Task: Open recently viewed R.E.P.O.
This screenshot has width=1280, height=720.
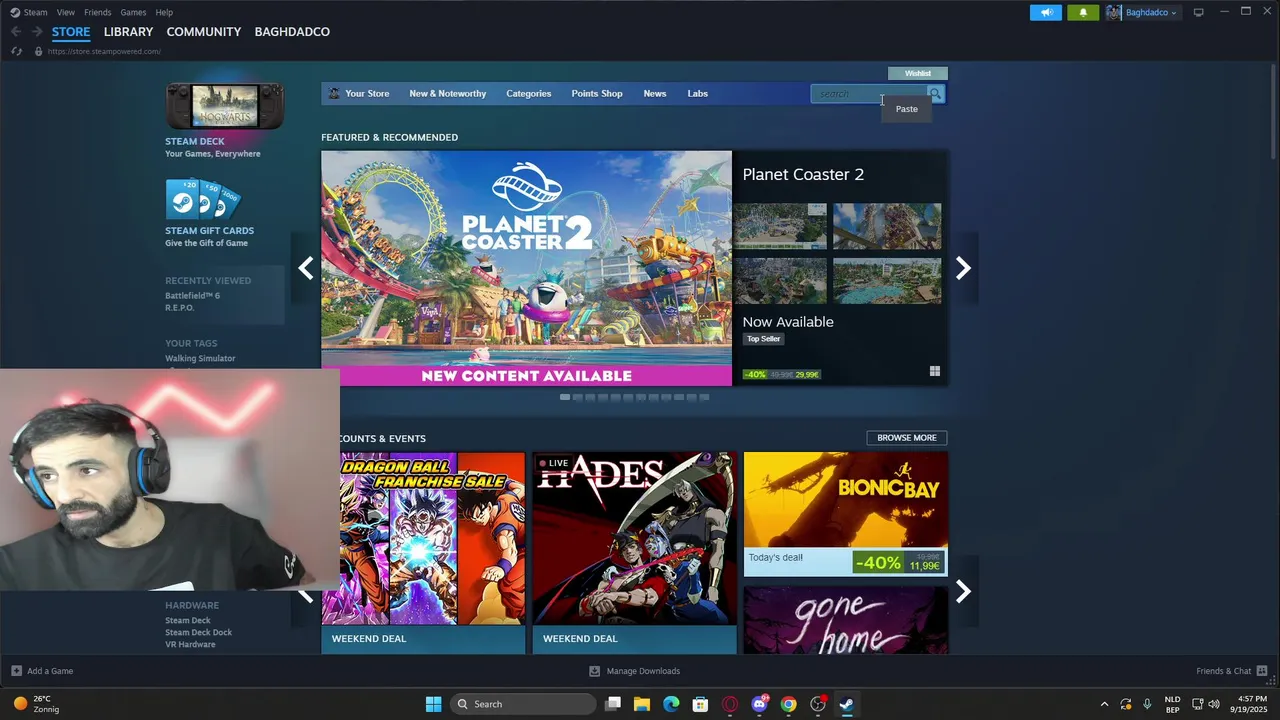Action: point(180,308)
